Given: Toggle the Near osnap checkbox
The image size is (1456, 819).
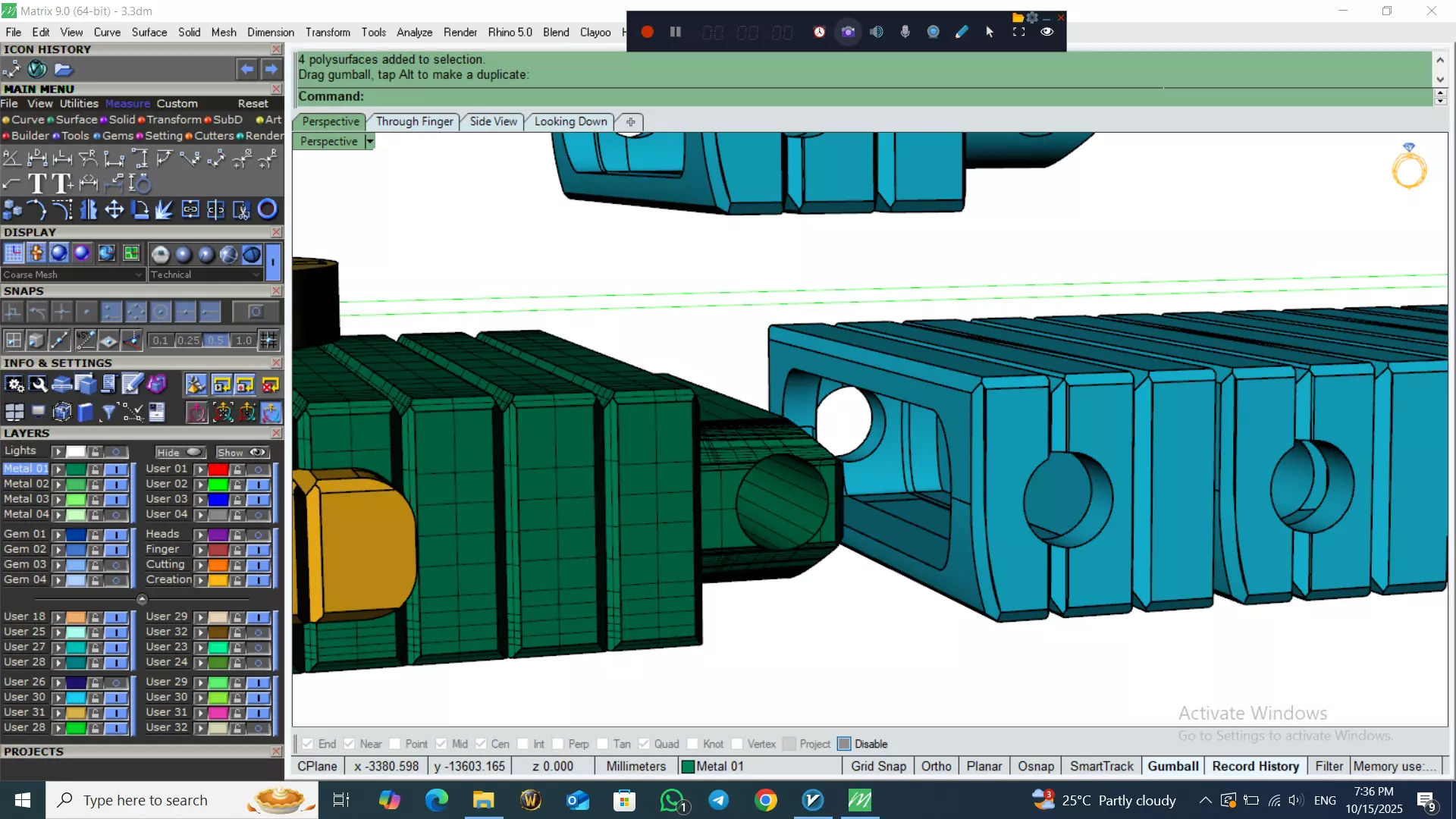Looking at the screenshot, I should pos(349,744).
